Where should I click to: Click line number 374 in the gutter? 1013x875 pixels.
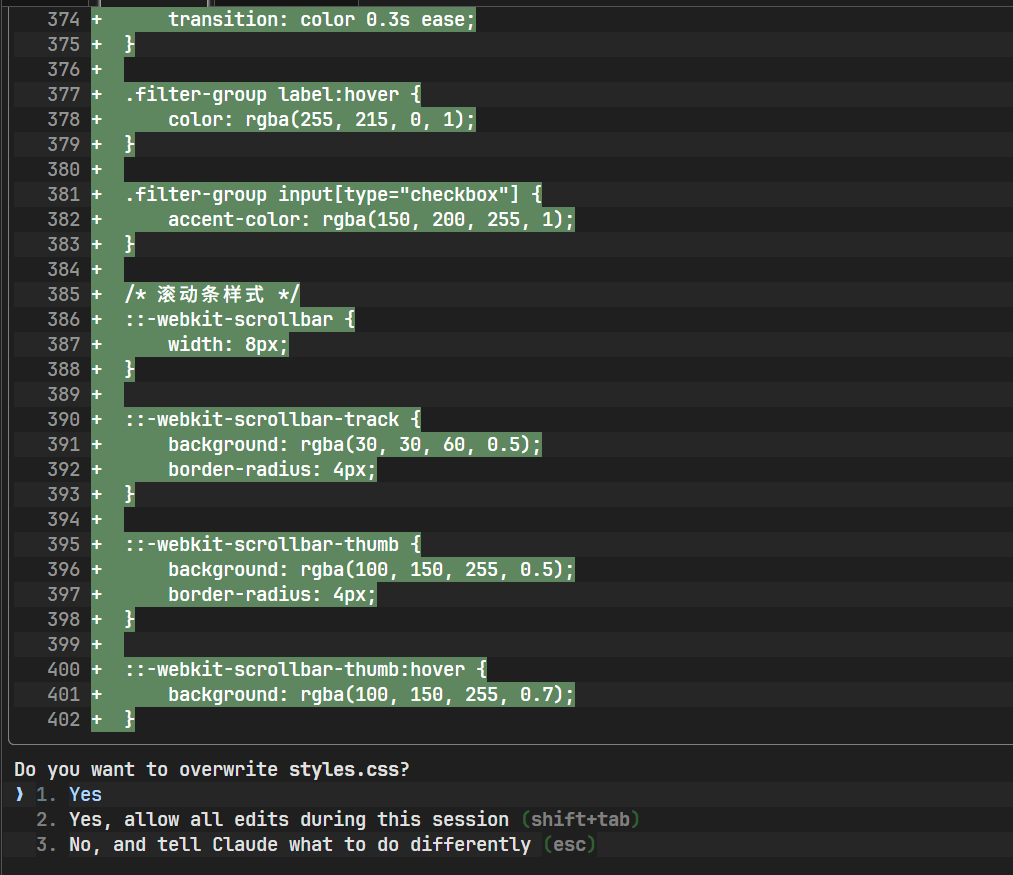point(63,19)
